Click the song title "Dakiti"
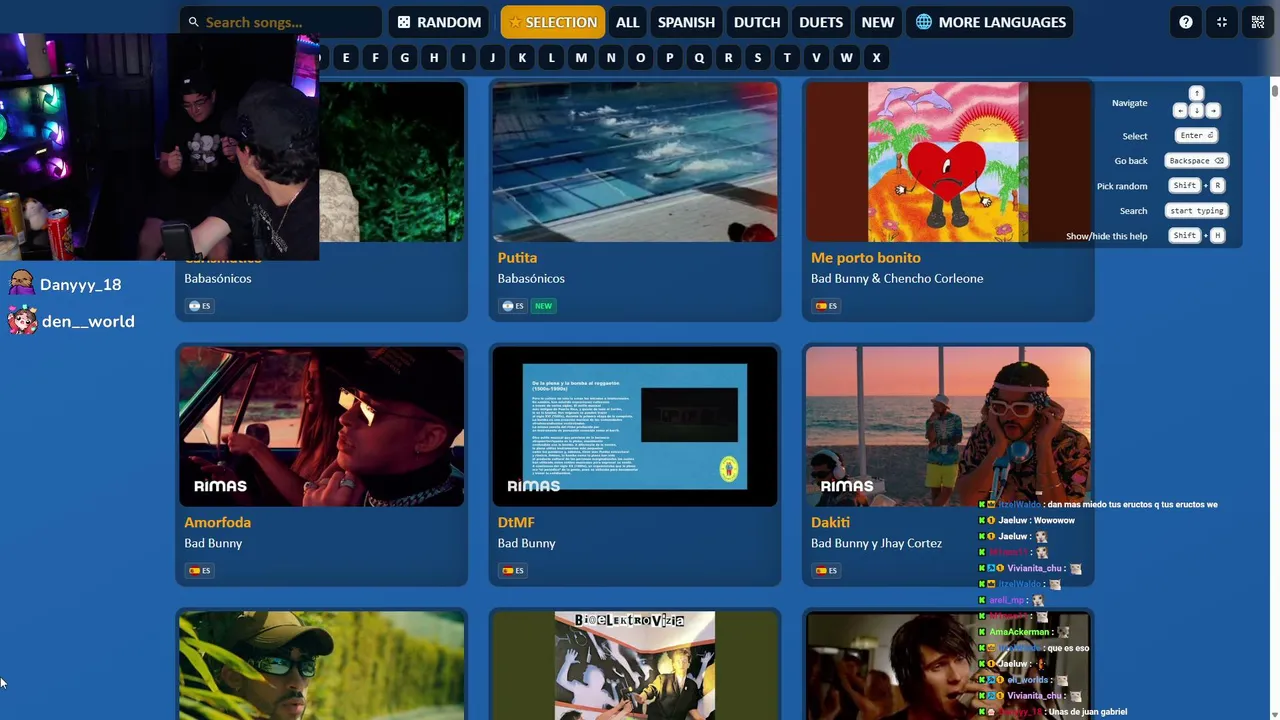 pos(830,523)
